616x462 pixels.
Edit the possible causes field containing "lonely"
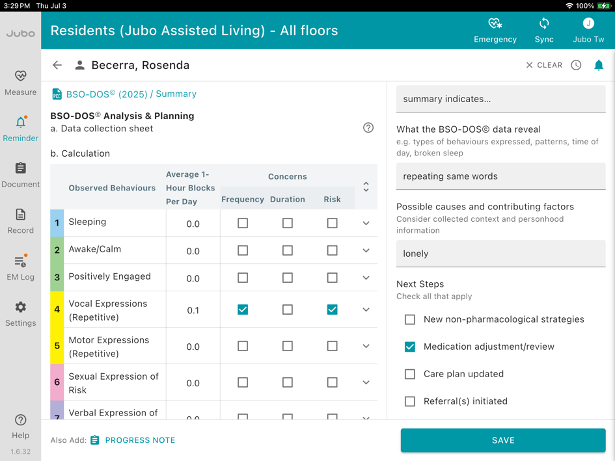tap(501, 254)
